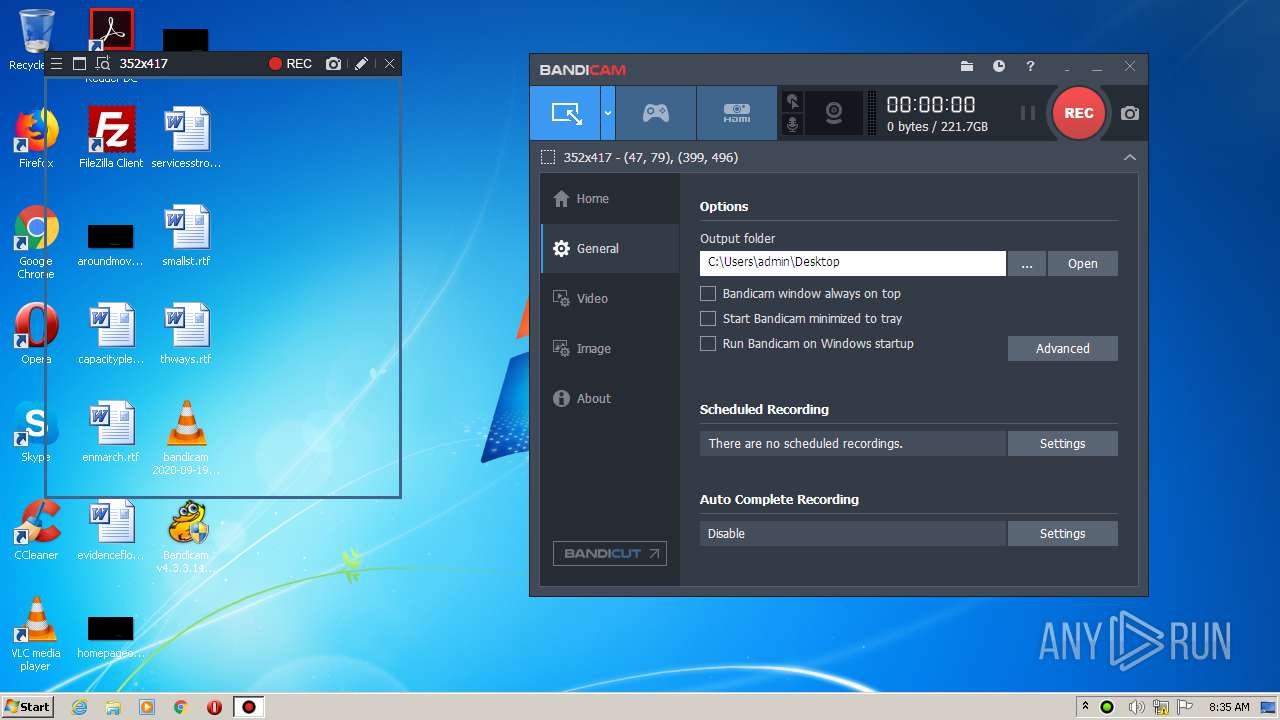Click the Bandicut link button
The height and width of the screenshot is (720, 1280).
(610, 553)
